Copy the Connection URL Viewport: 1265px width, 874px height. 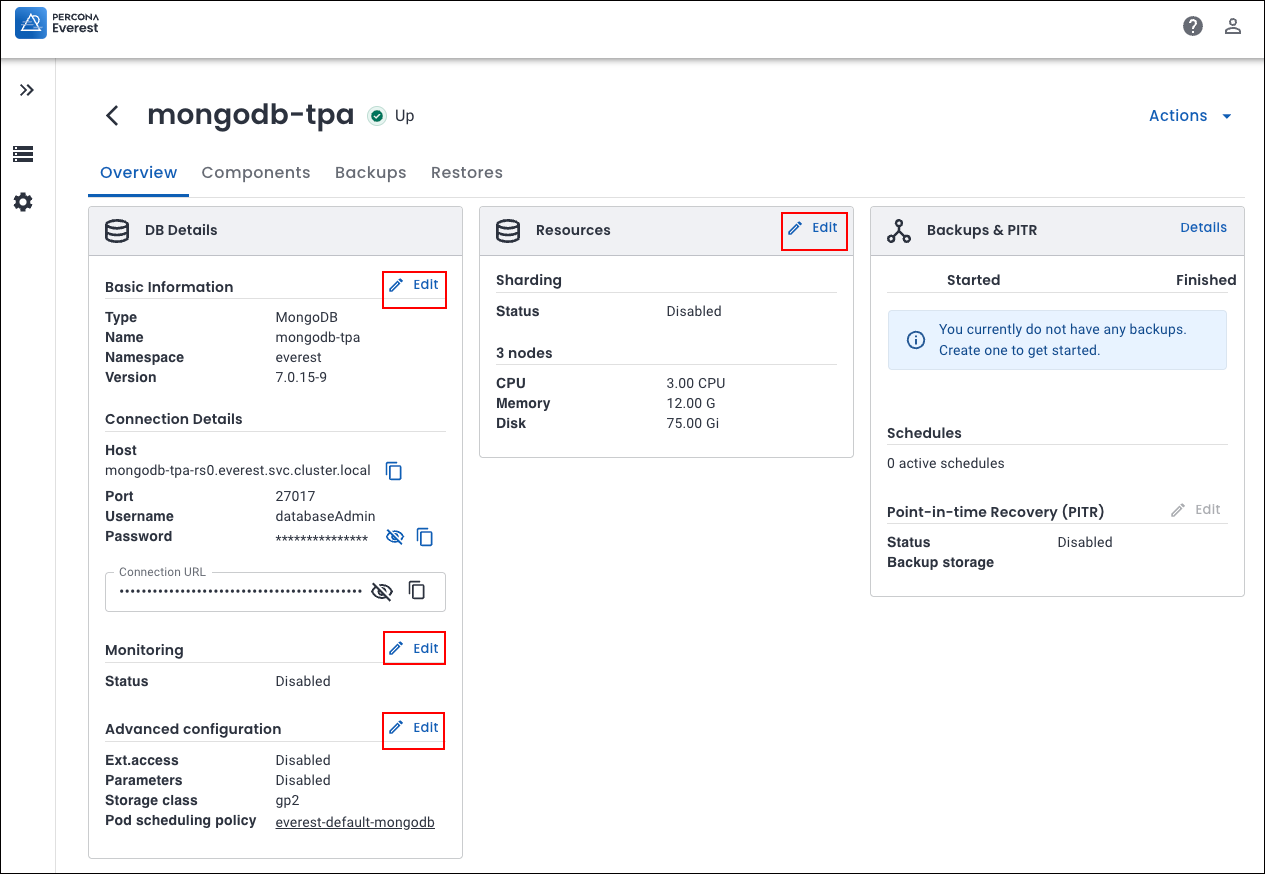click(417, 591)
